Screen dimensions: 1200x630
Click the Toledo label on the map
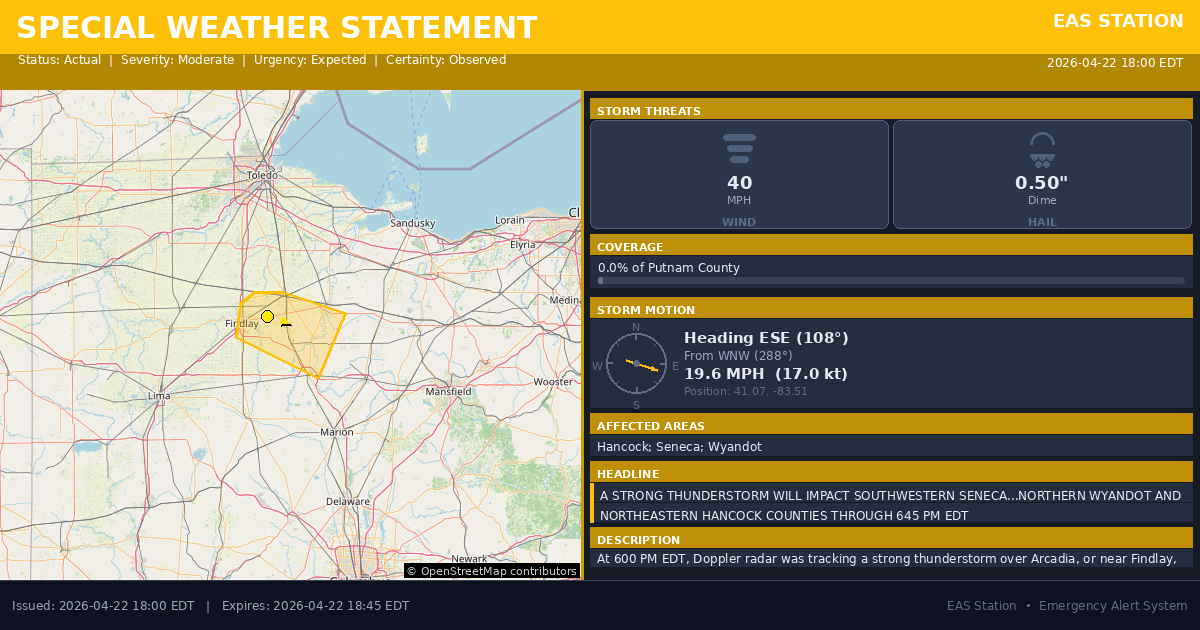[x=262, y=175]
